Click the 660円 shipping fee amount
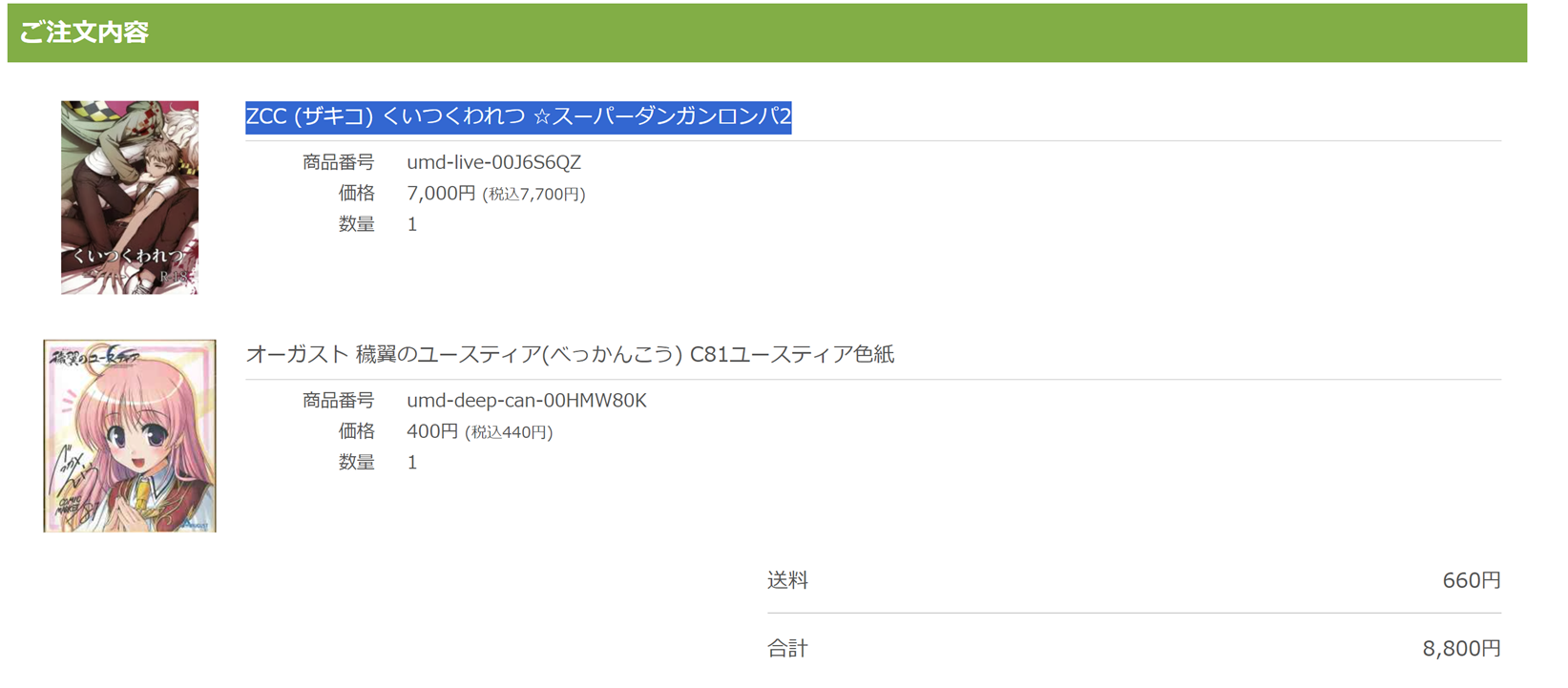The width and height of the screenshot is (1568, 688). coord(1471,580)
